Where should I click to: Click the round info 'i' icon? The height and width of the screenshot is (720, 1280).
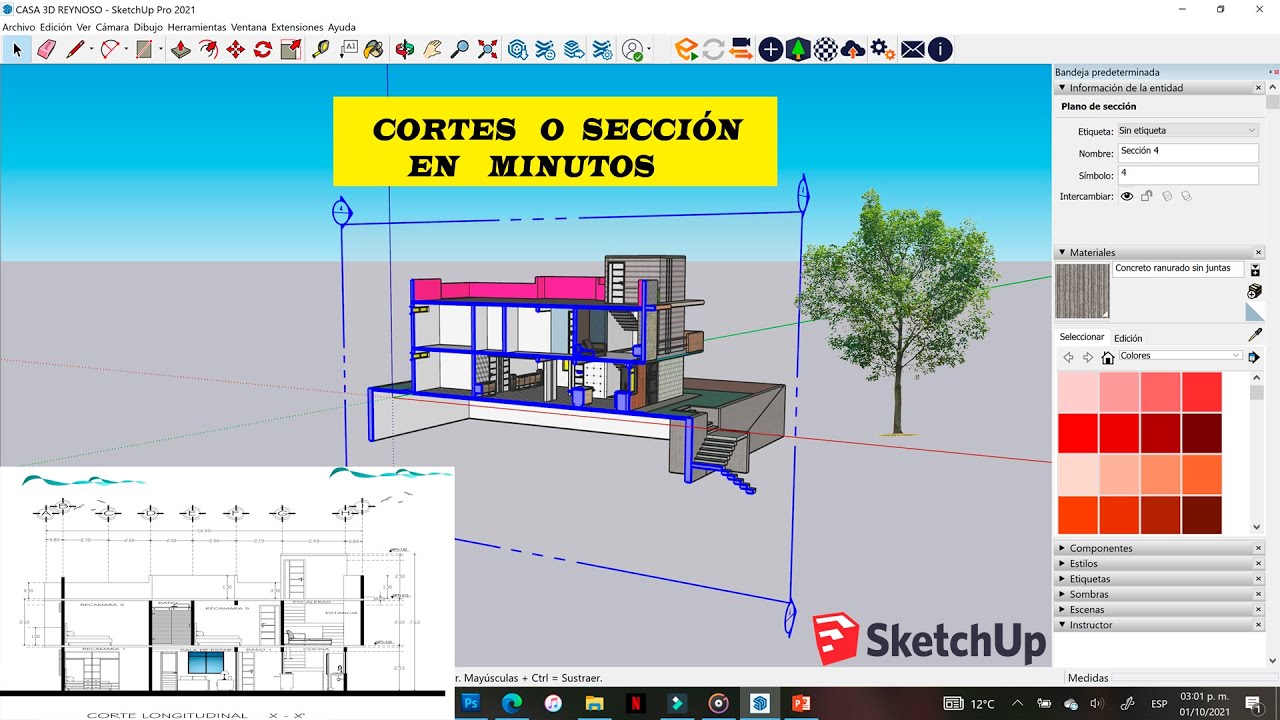(940, 49)
